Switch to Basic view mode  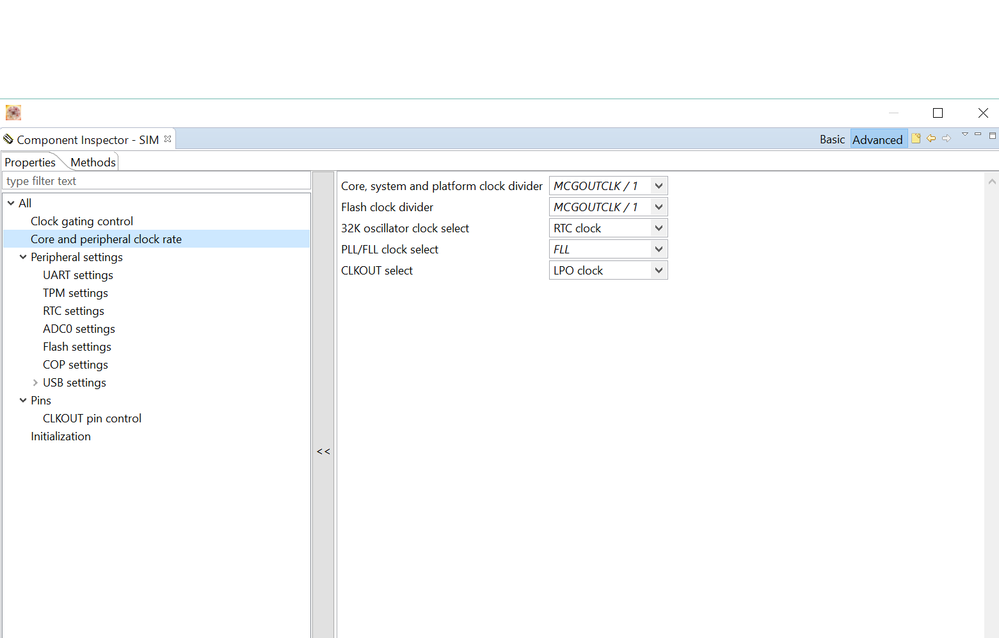832,140
